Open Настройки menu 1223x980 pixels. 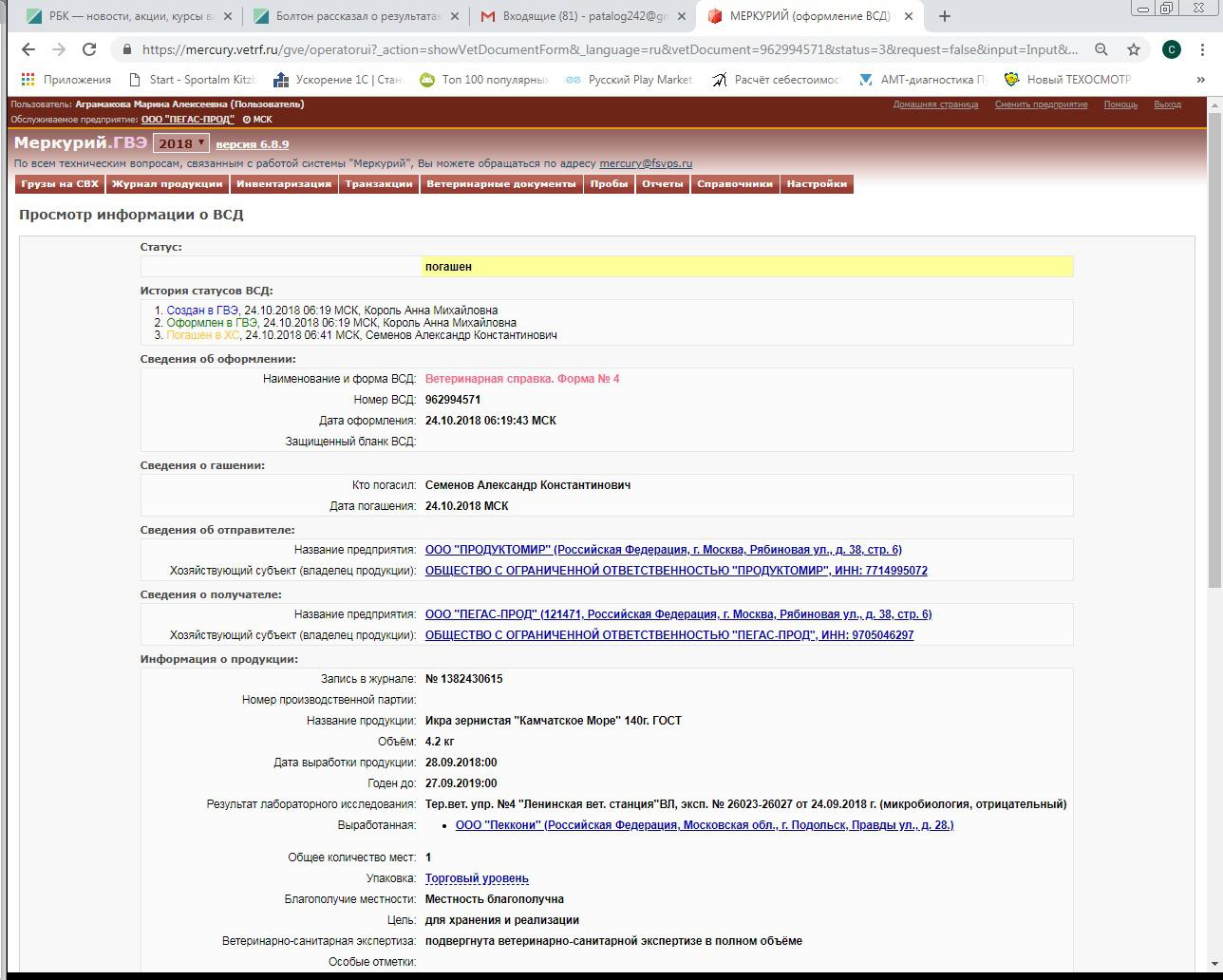pyautogui.click(x=817, y=184)
